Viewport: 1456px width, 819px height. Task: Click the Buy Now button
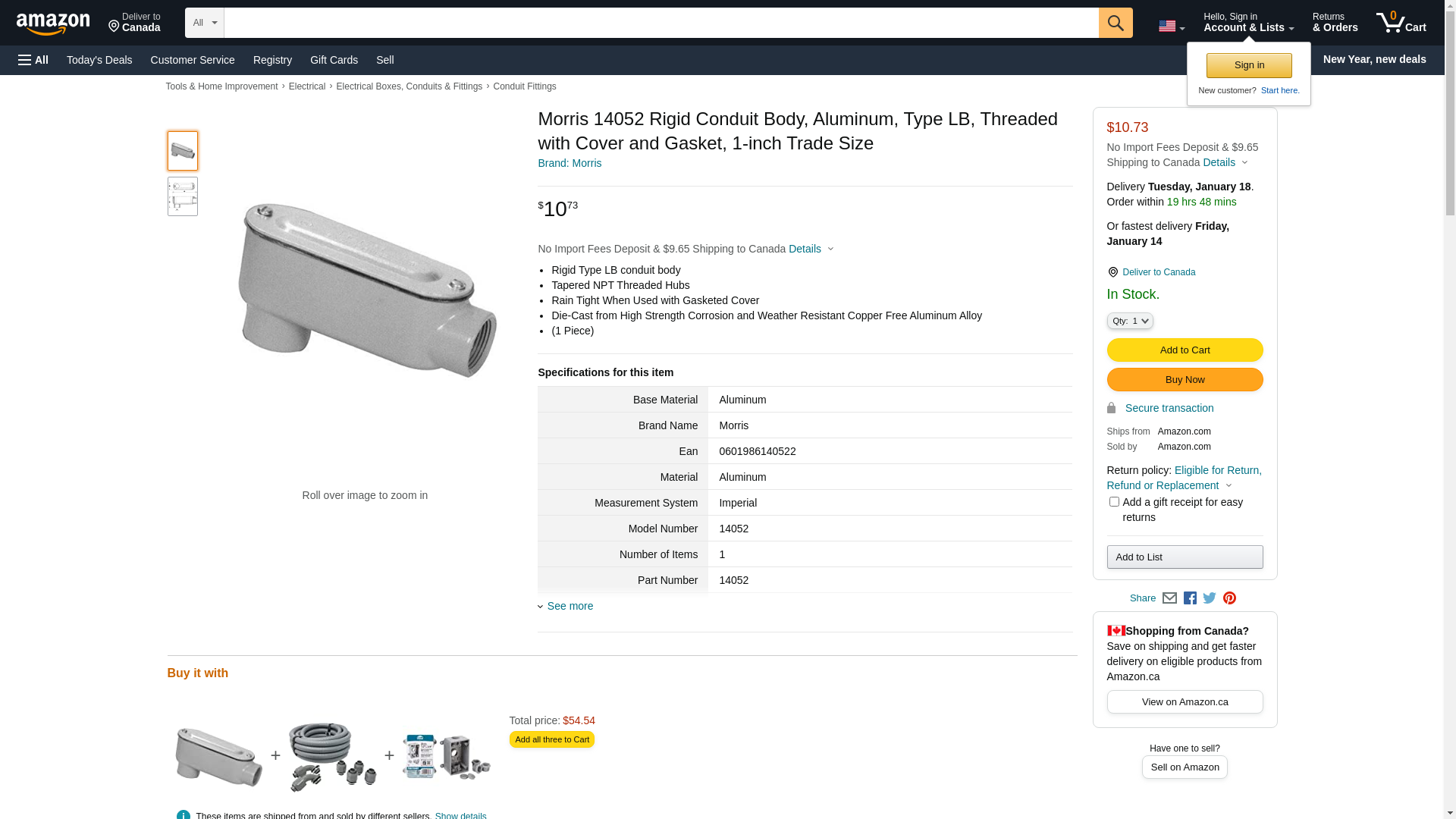[x=1185, y=379]
